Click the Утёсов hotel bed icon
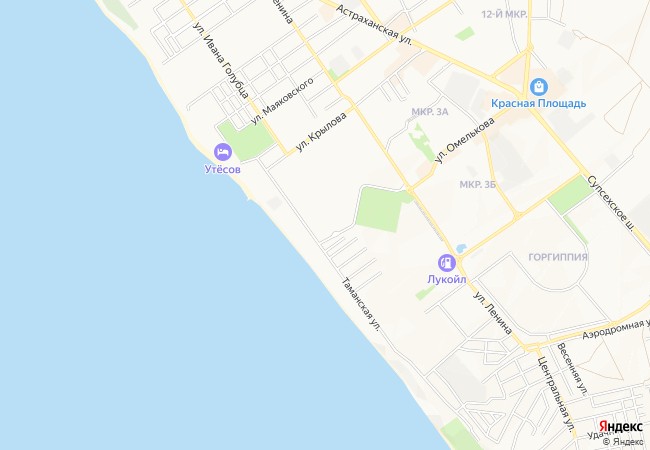 pyautogui.click(x=223, y=152)
